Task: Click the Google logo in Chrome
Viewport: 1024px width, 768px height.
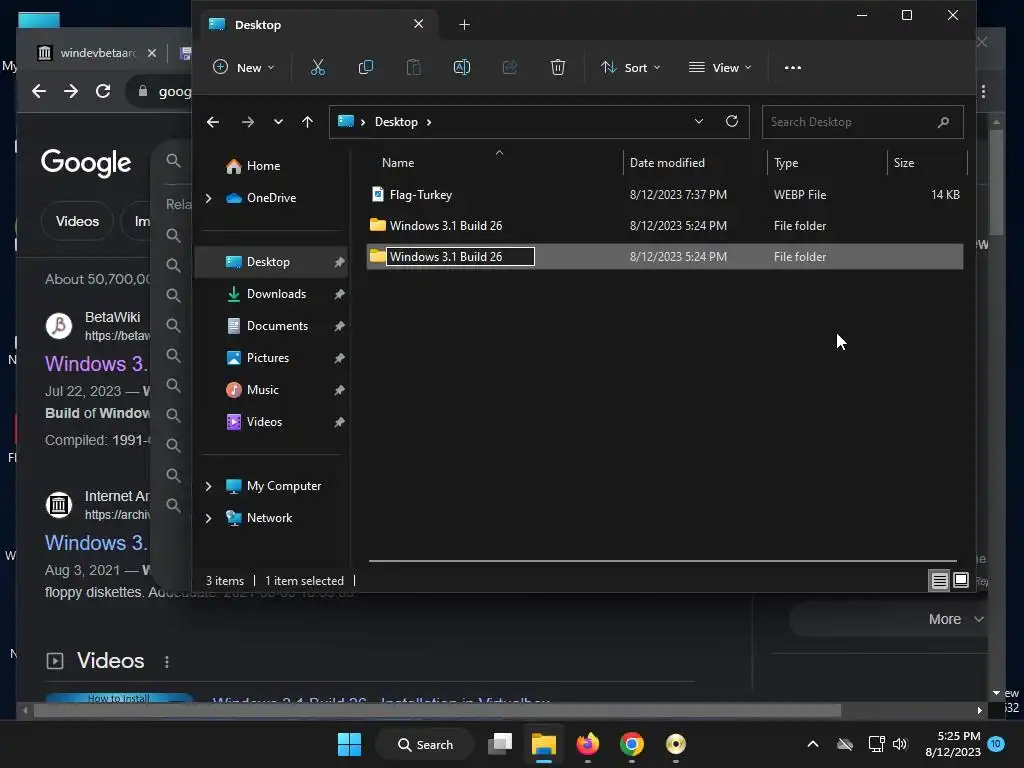Action: point(86,163)
